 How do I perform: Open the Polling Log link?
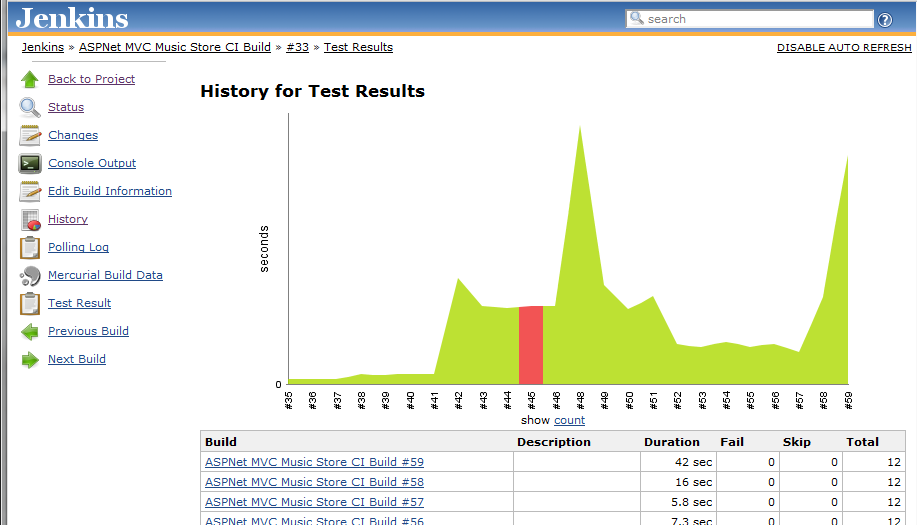(78, 247)
